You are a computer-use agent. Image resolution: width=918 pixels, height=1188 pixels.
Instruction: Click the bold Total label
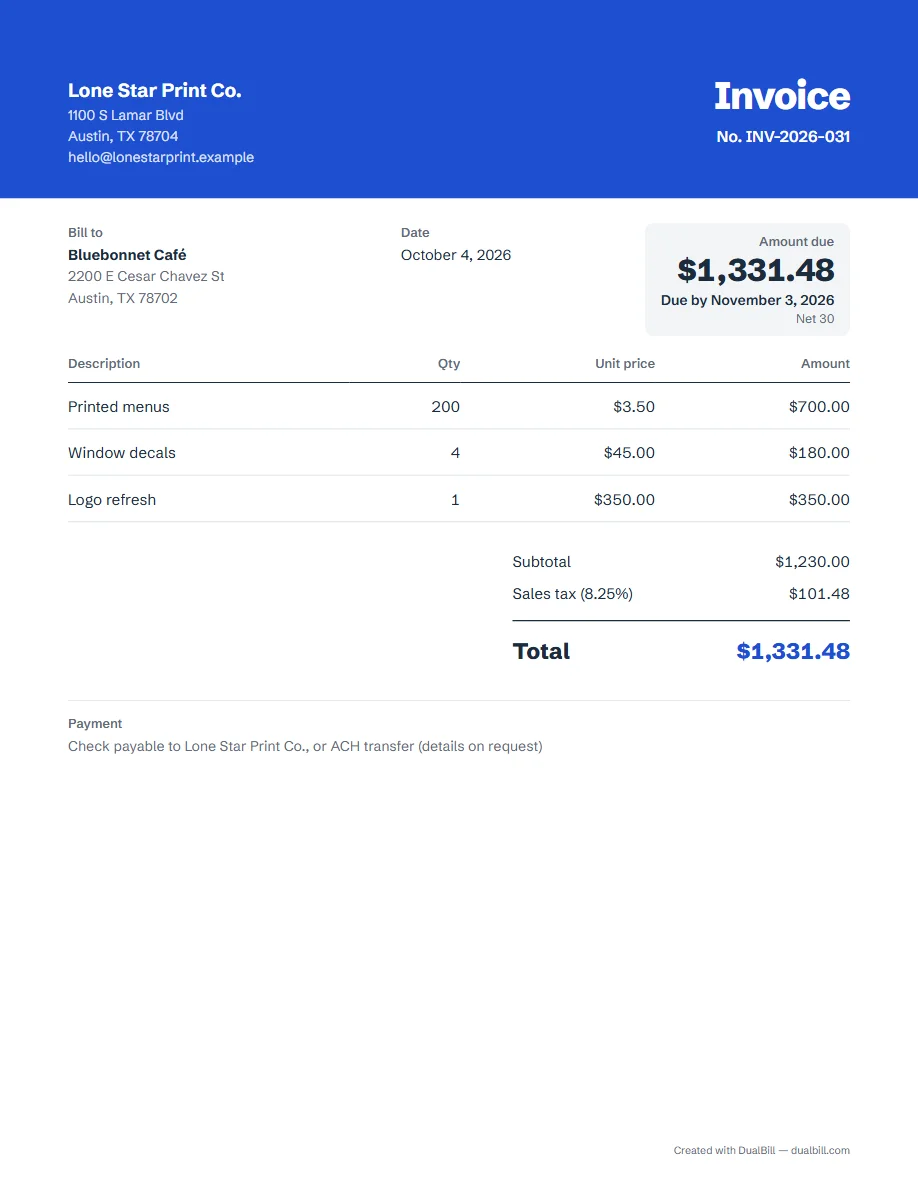(542, 652)
